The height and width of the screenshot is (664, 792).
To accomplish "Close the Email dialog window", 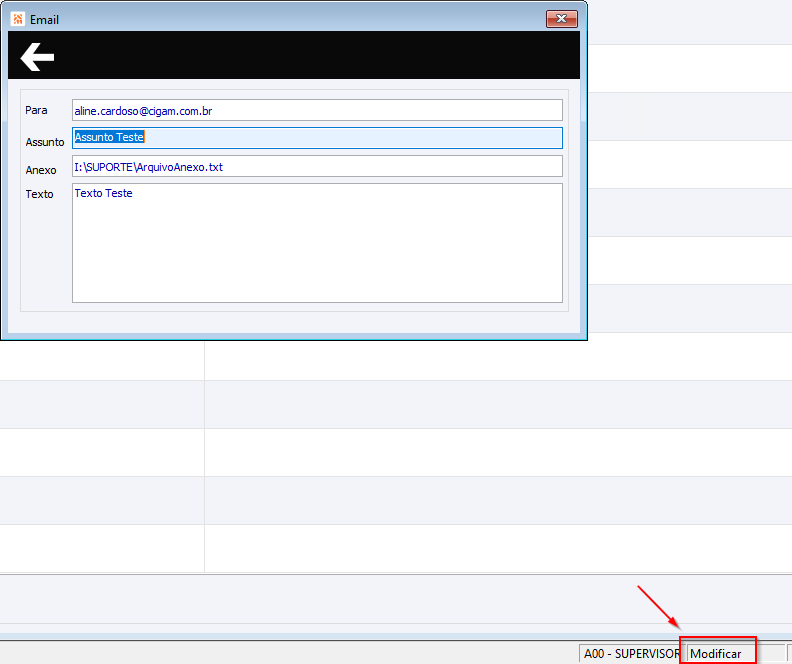I will [x=562, y=19].
